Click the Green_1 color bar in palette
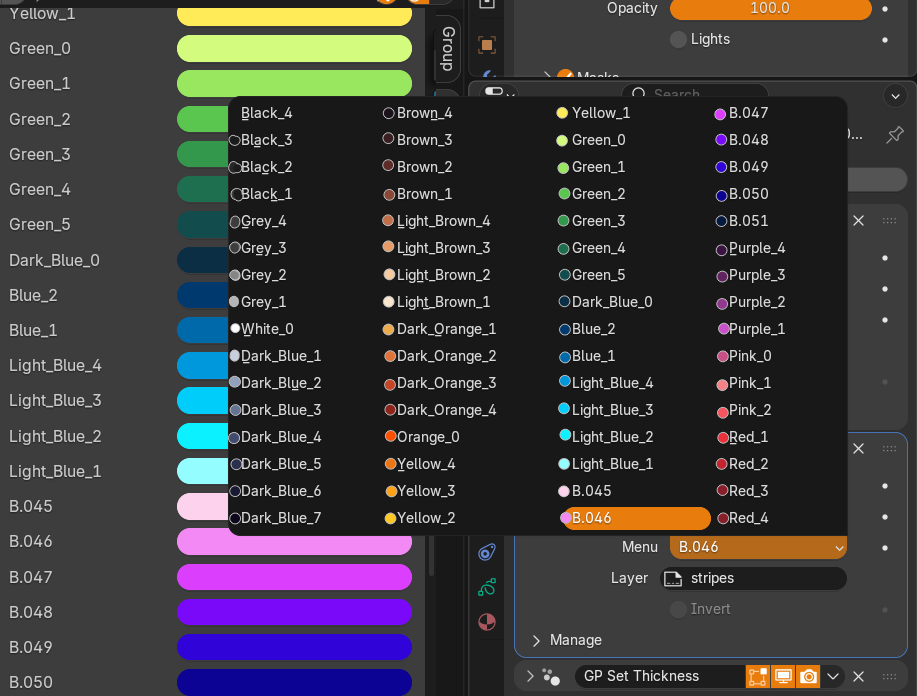Screen dimensions: 917x696 tap(294, 84)
